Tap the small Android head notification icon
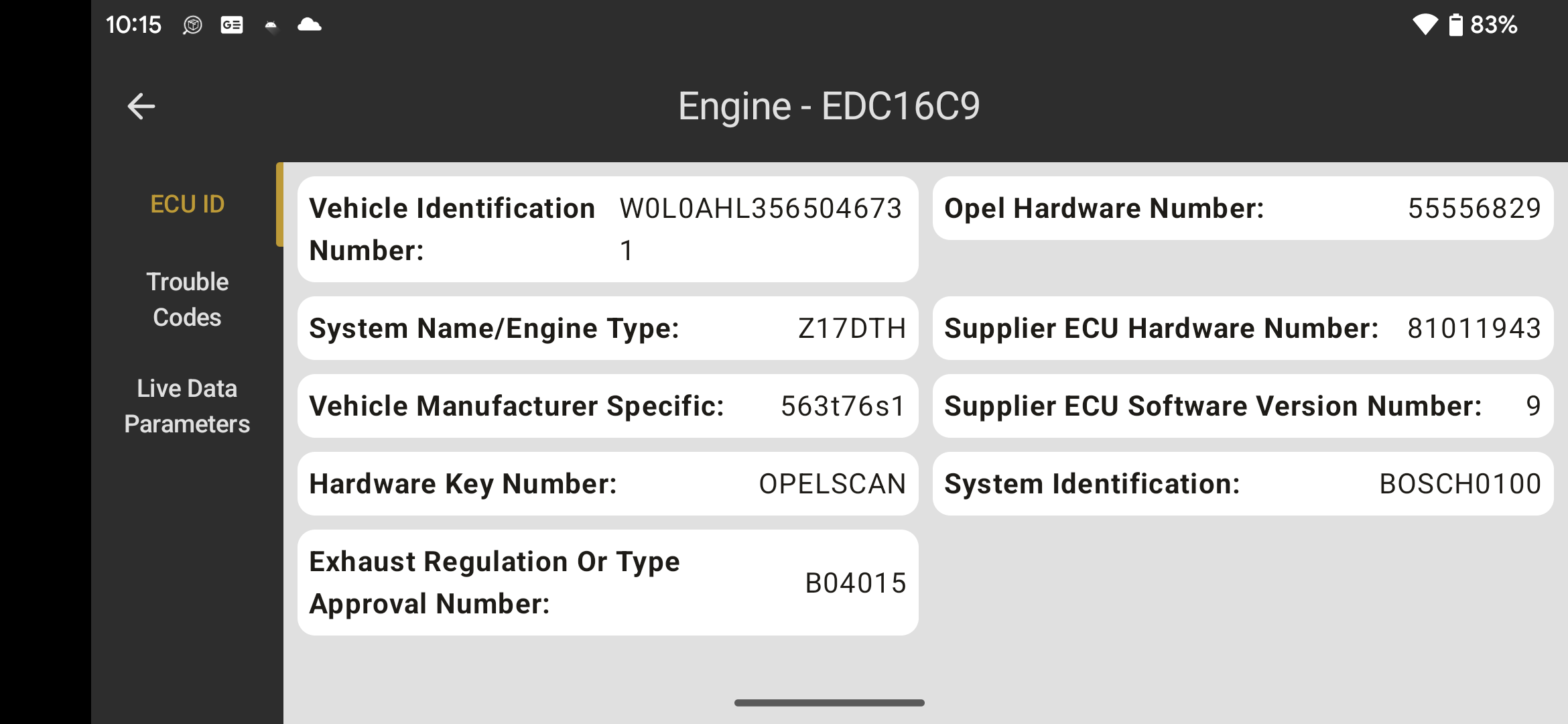 pos(271,26)
